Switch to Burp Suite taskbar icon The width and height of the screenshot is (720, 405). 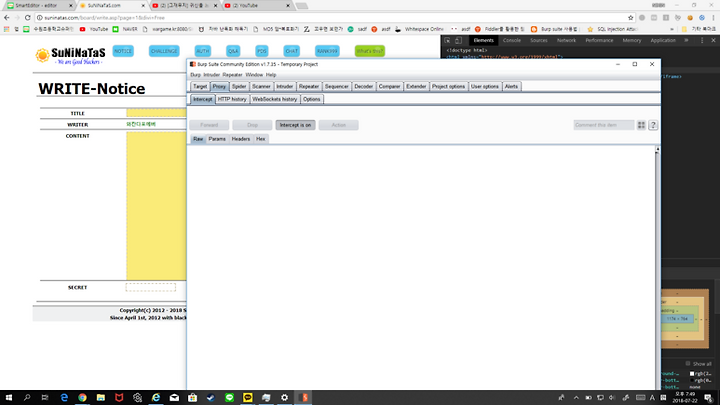[304, 398]
